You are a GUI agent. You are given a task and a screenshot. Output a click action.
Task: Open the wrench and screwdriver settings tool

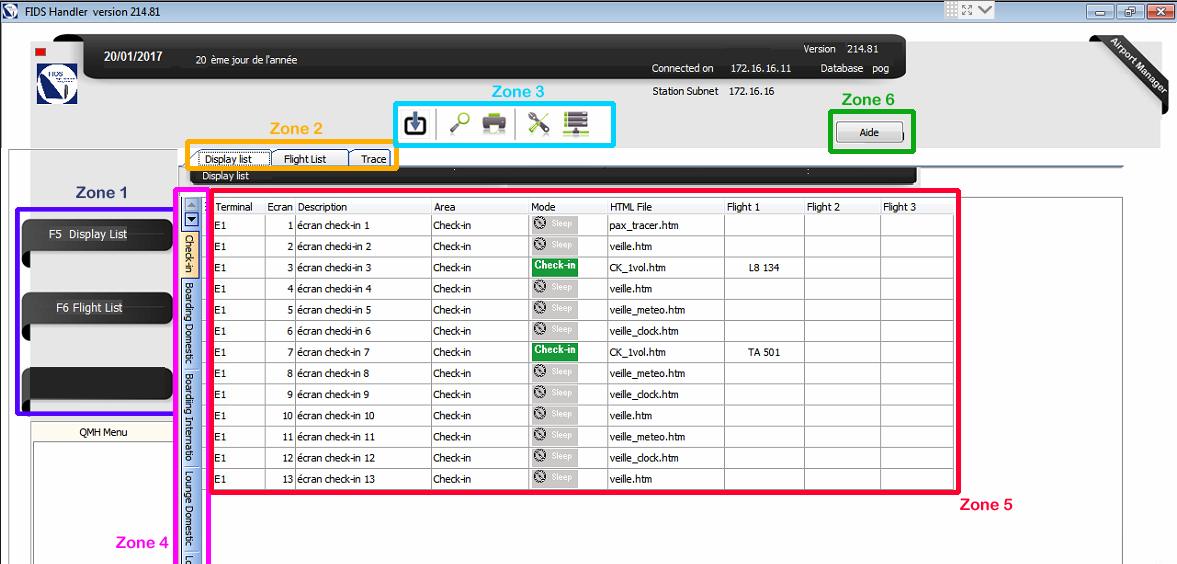538,123
